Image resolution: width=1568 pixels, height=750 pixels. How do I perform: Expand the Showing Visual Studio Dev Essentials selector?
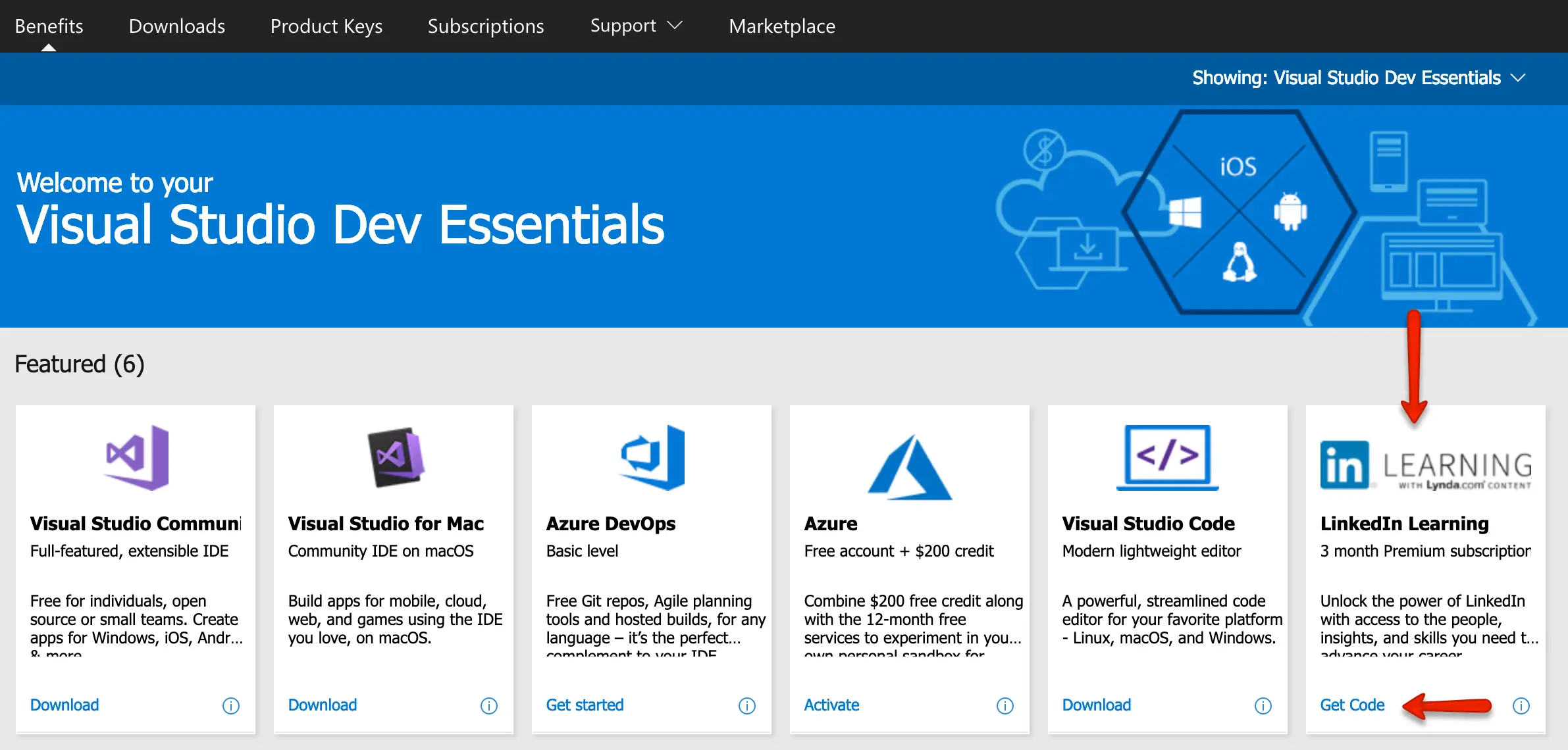point(1359,78)
